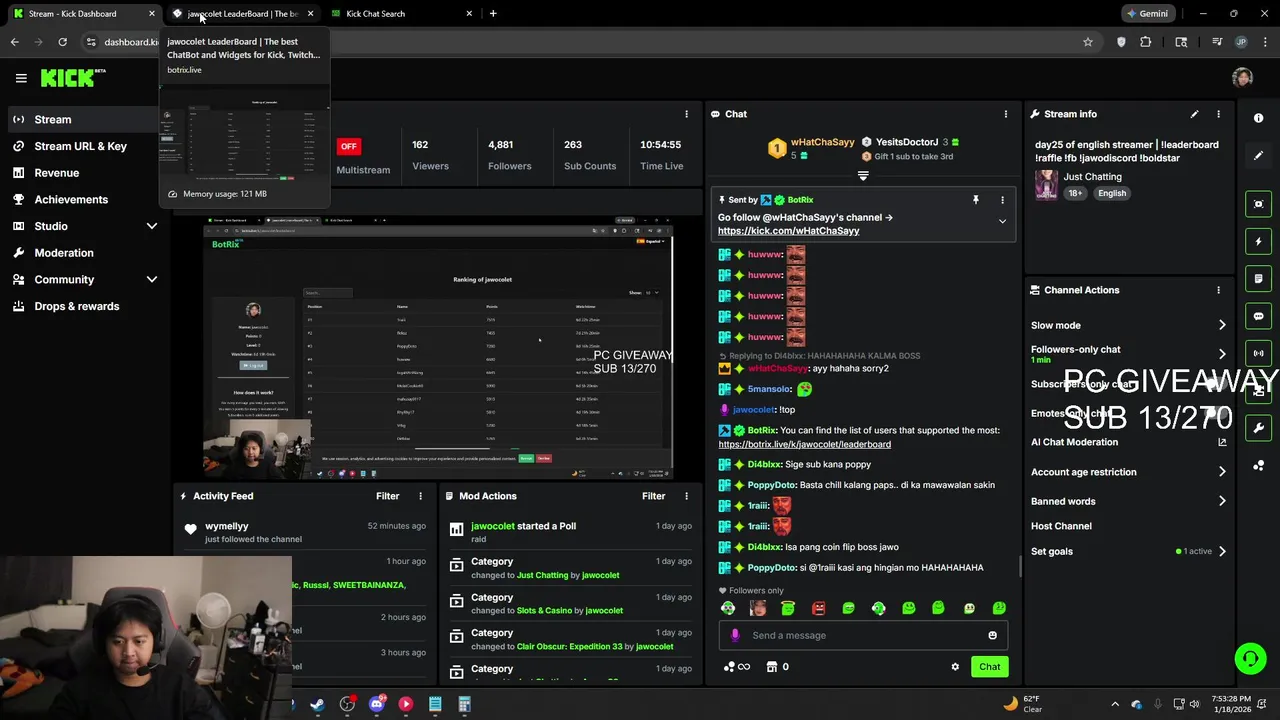This screenshot has width=1280, height=720.
Task: Collapse the pinned message with chevron
Action: click(x=1002, y=222)
